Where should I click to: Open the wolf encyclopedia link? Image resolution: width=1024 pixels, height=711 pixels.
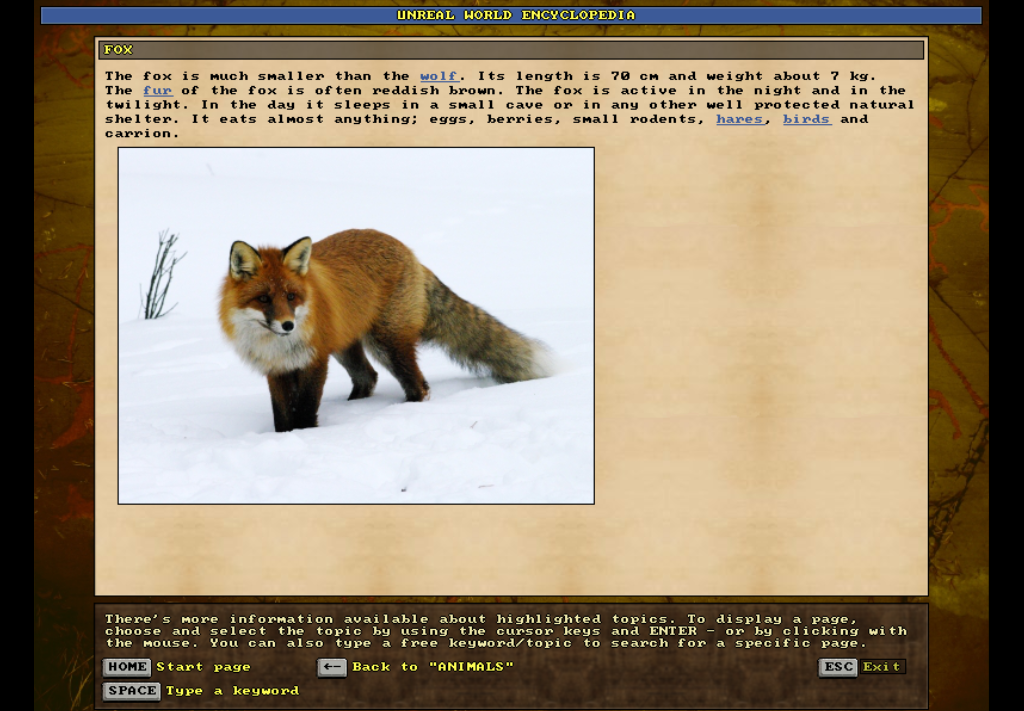[438, 76]
